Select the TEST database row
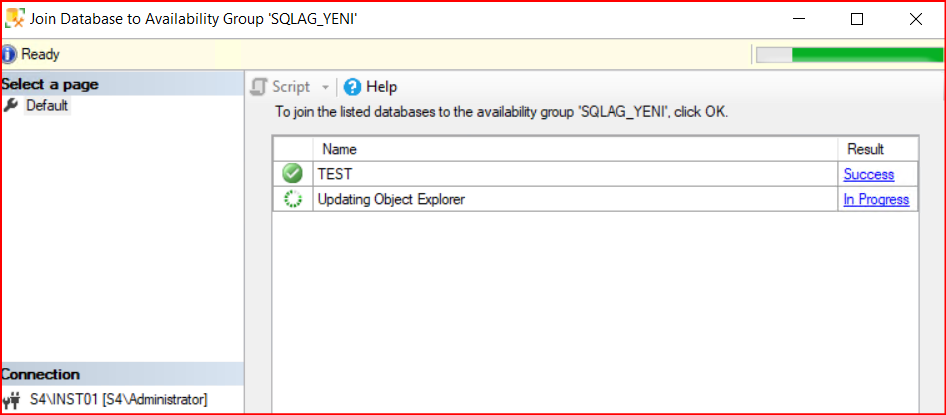The height and width of the screenshot is (415, 946). point(575,174)
